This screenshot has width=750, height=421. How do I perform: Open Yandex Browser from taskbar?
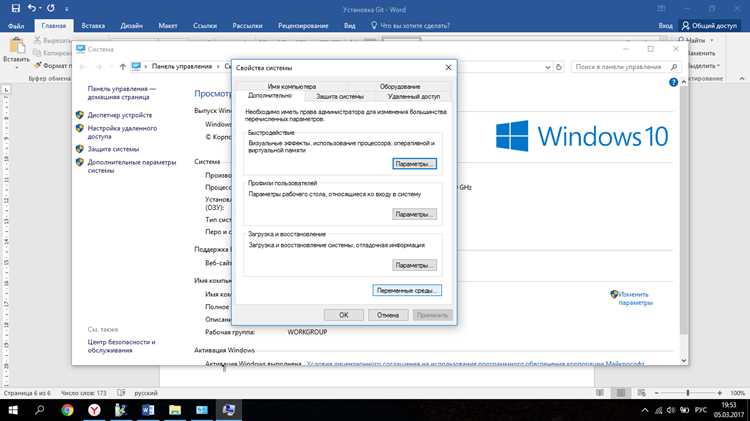click(x=94, y=410)
